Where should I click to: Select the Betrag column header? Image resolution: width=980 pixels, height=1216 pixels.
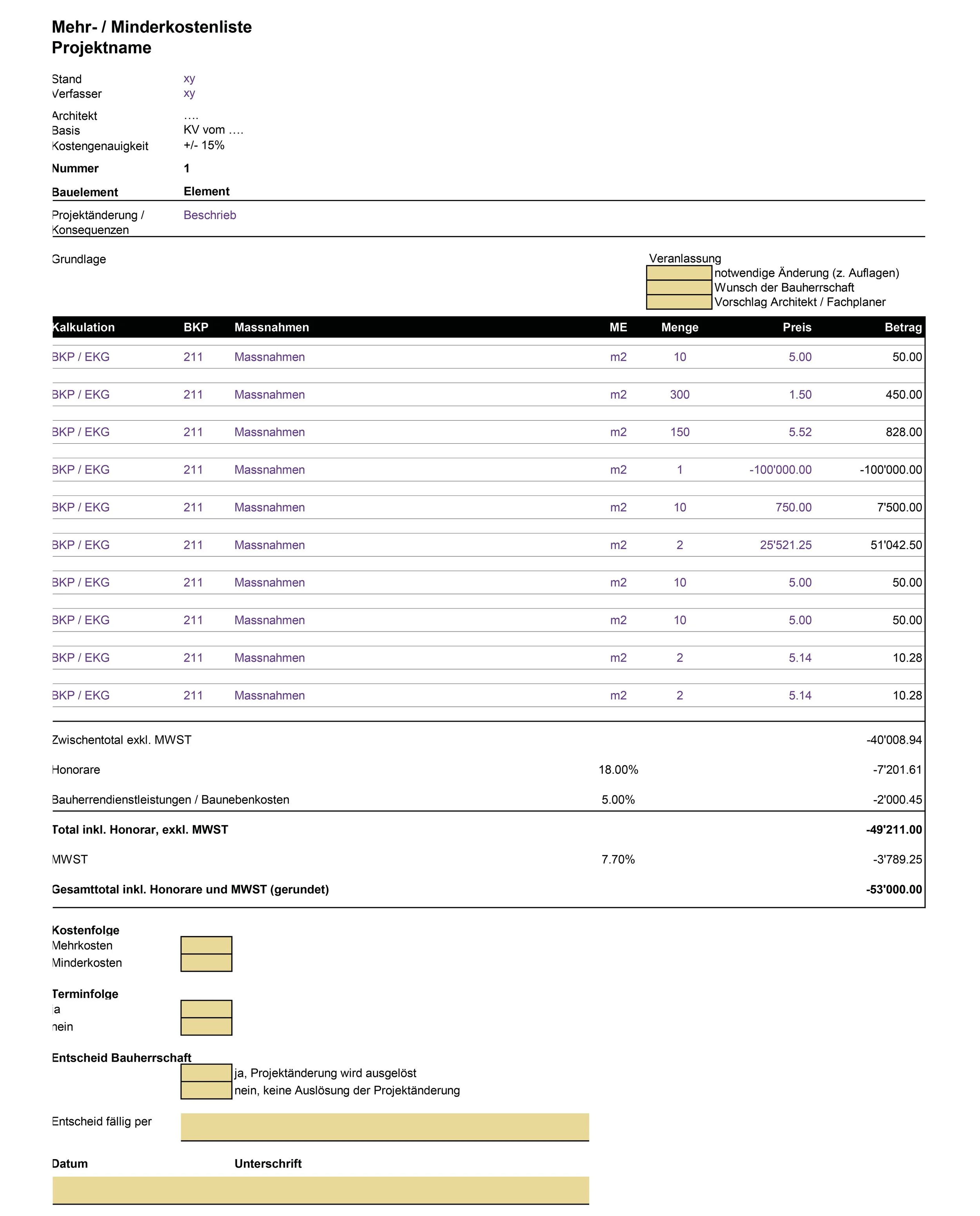coord(903,327)
